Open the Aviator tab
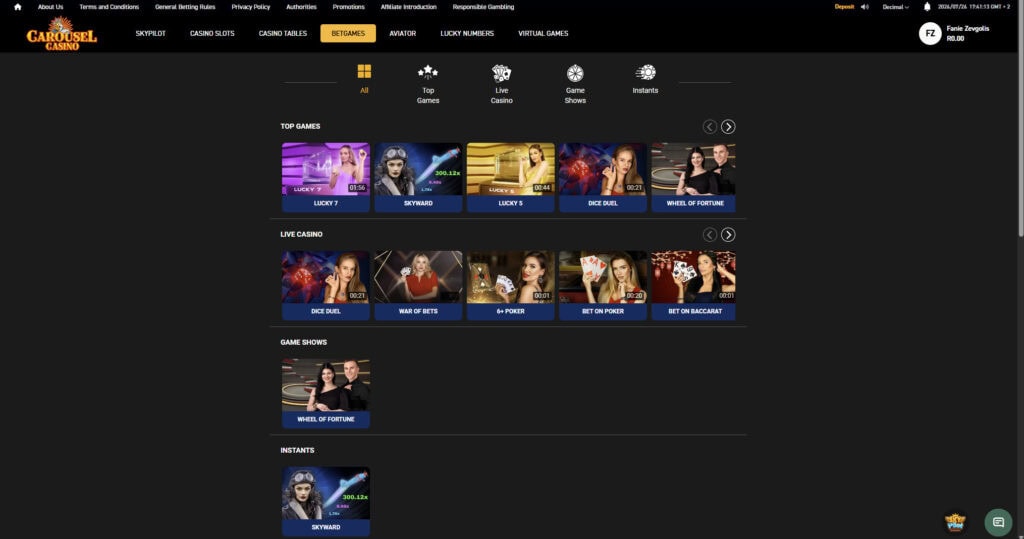 pyautogui.click(x=402, y=33)
